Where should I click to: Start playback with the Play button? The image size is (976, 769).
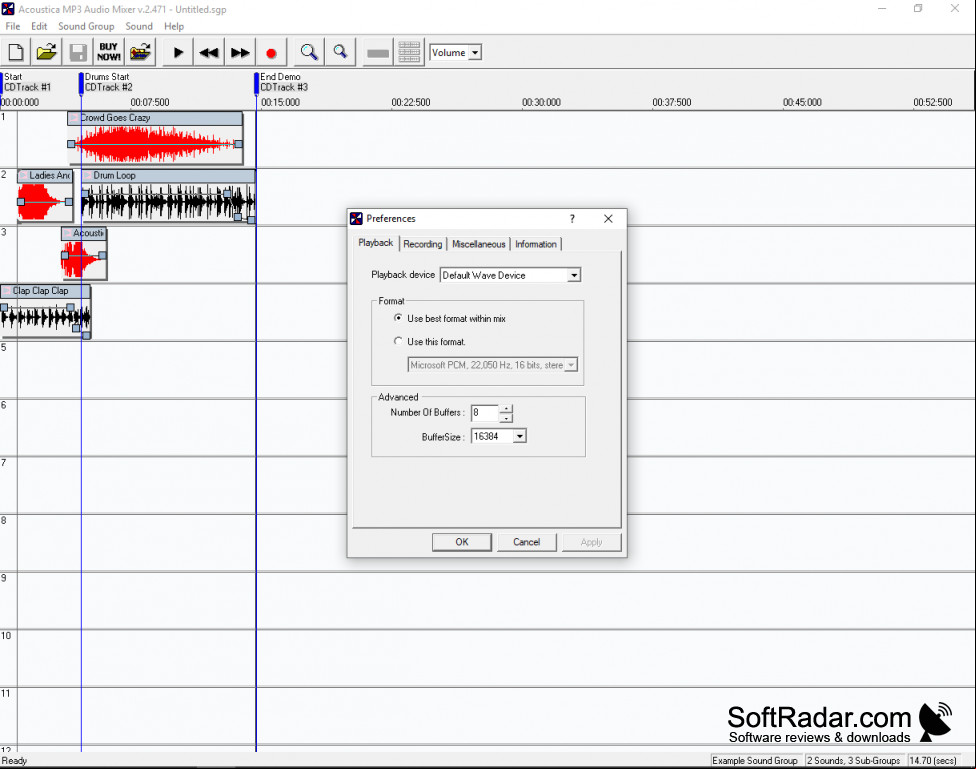click(178, 52)
